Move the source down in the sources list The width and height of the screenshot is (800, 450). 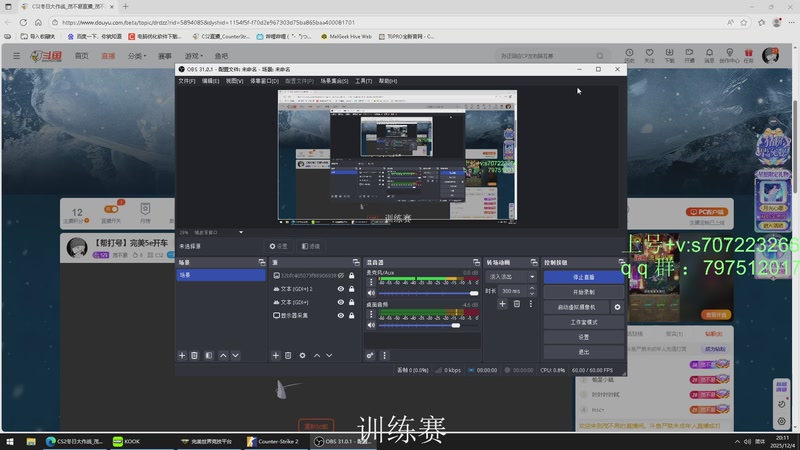329,355
